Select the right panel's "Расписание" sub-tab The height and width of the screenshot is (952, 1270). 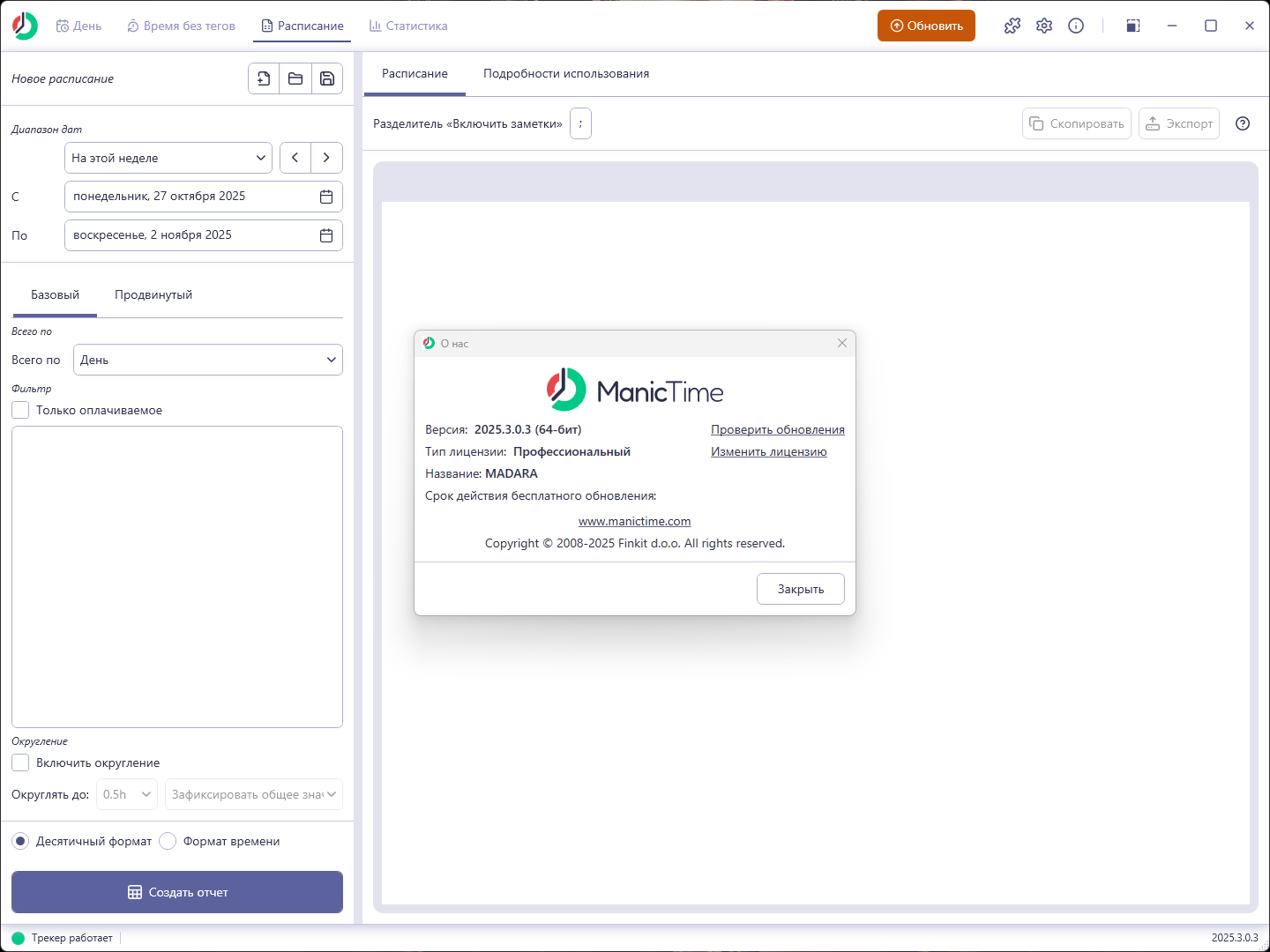click(415, 74)
